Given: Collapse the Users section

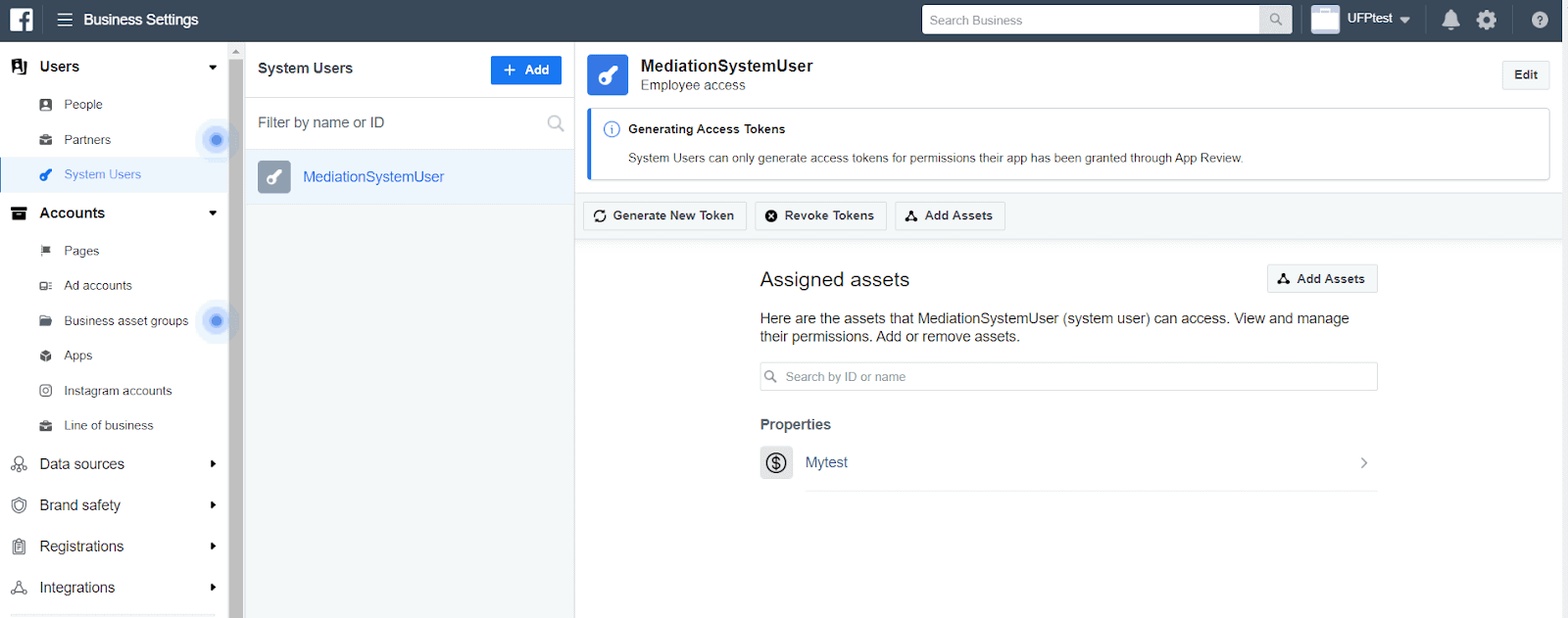Looking at the screenshot, I should coord(213,68).
